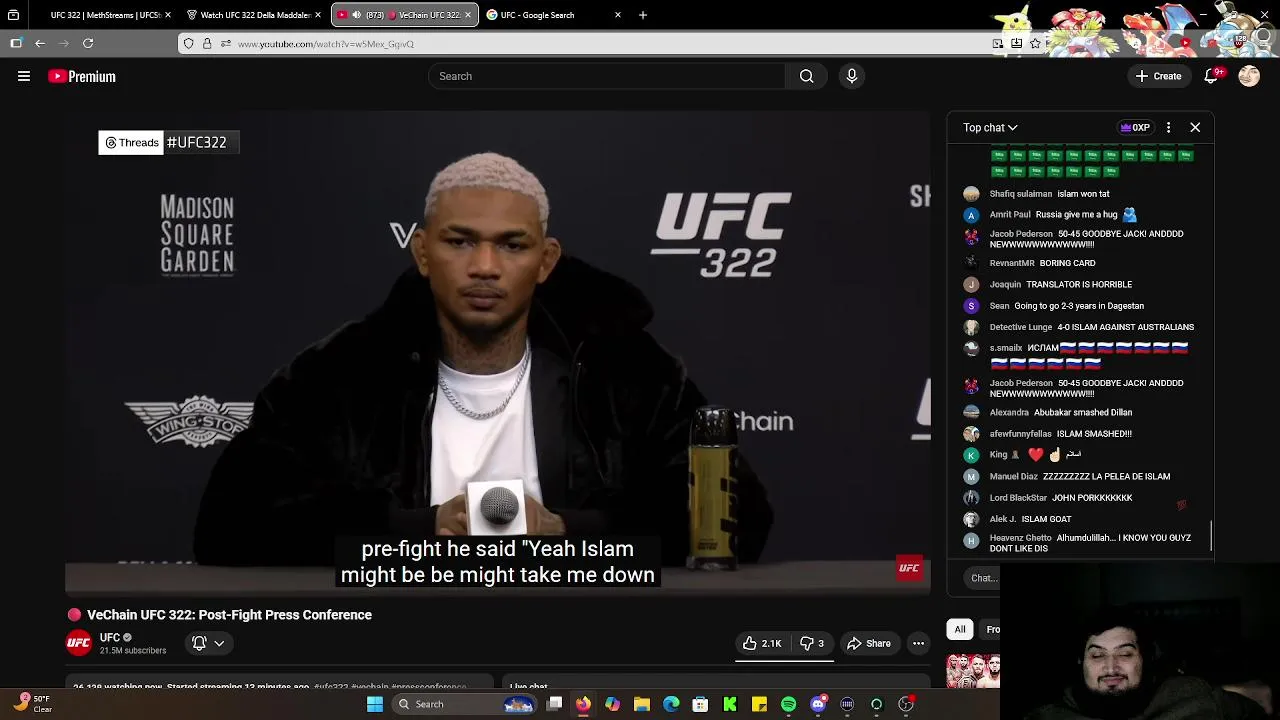Open Sticky Notes from taskbar
The height and width of the screenshot is (720, 1280).
[x=759, y=704]
